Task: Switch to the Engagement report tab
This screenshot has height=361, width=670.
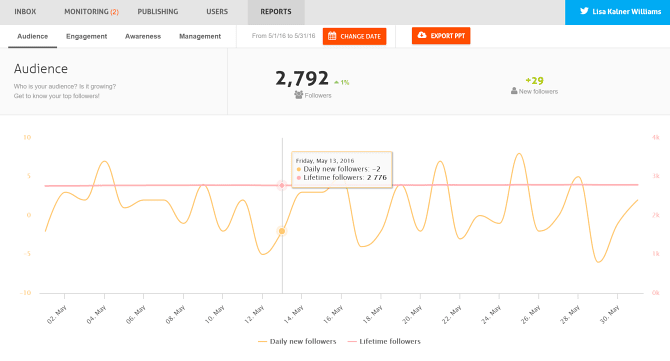Action: click(86, 36)
